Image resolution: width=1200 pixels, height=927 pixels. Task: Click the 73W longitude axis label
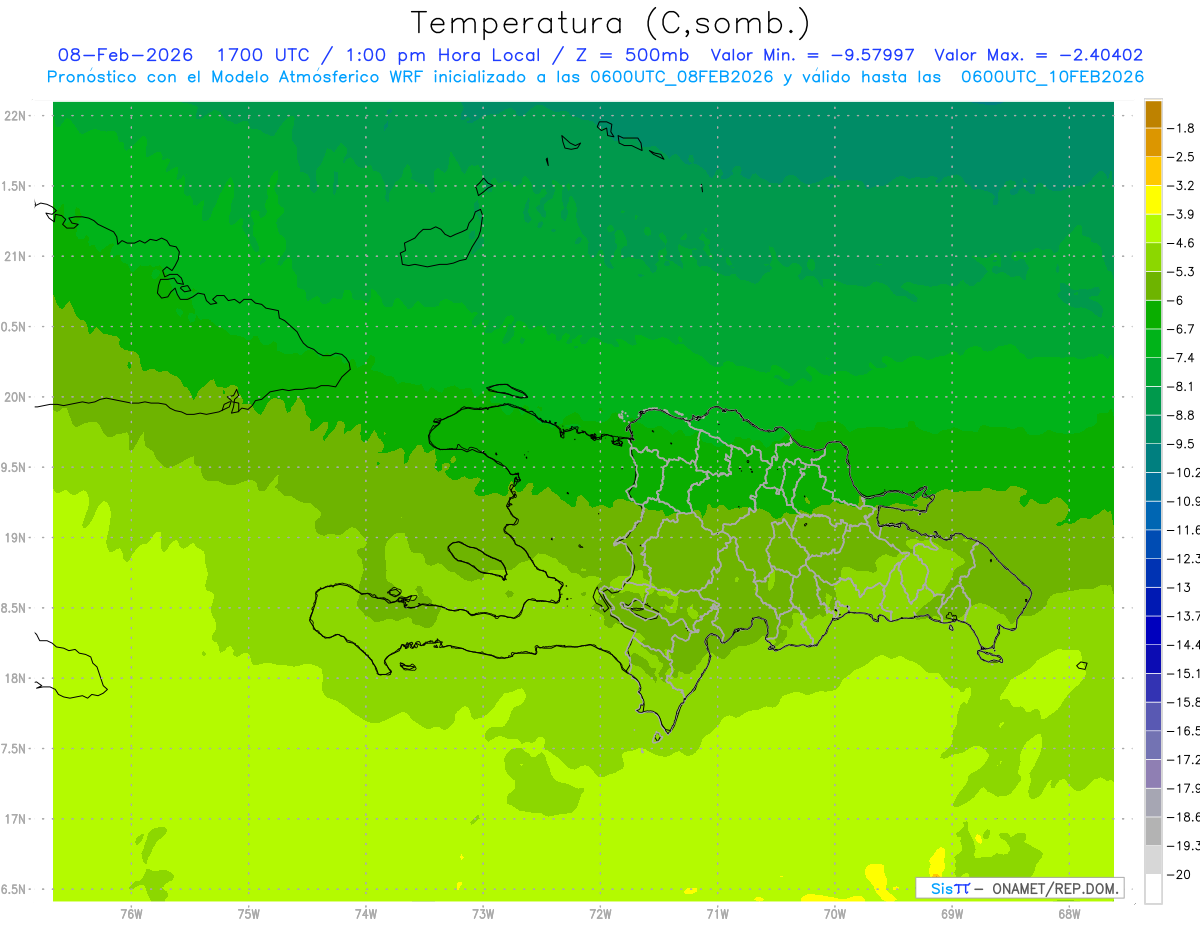tap(483, 914)
